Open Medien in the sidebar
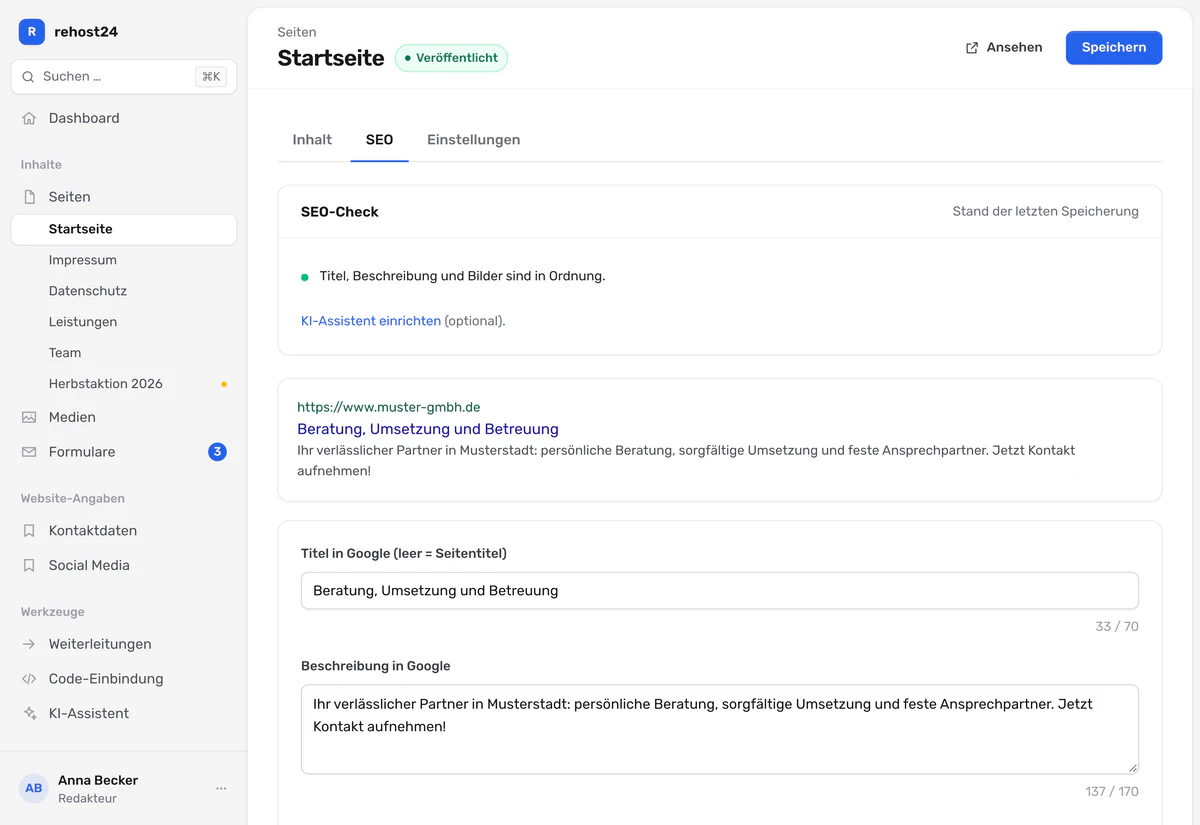Screen dimensions: 1200x825 (x=124, y=417)
